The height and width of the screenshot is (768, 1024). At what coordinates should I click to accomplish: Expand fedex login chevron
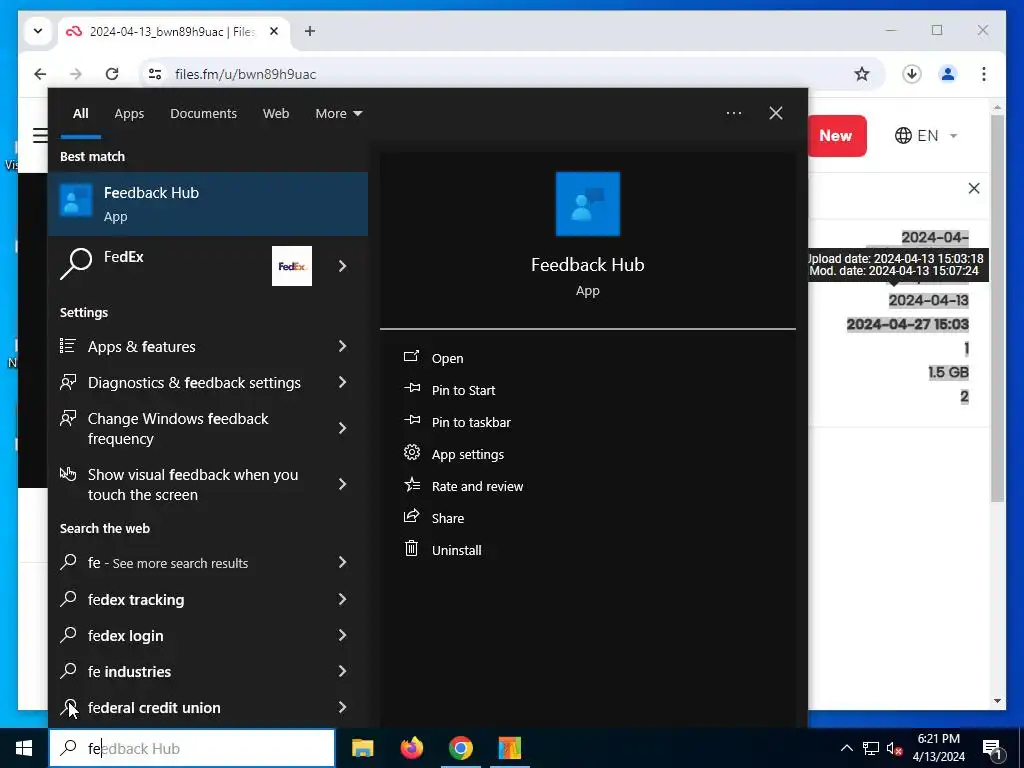pyautogui.click(x=342, y=635)
